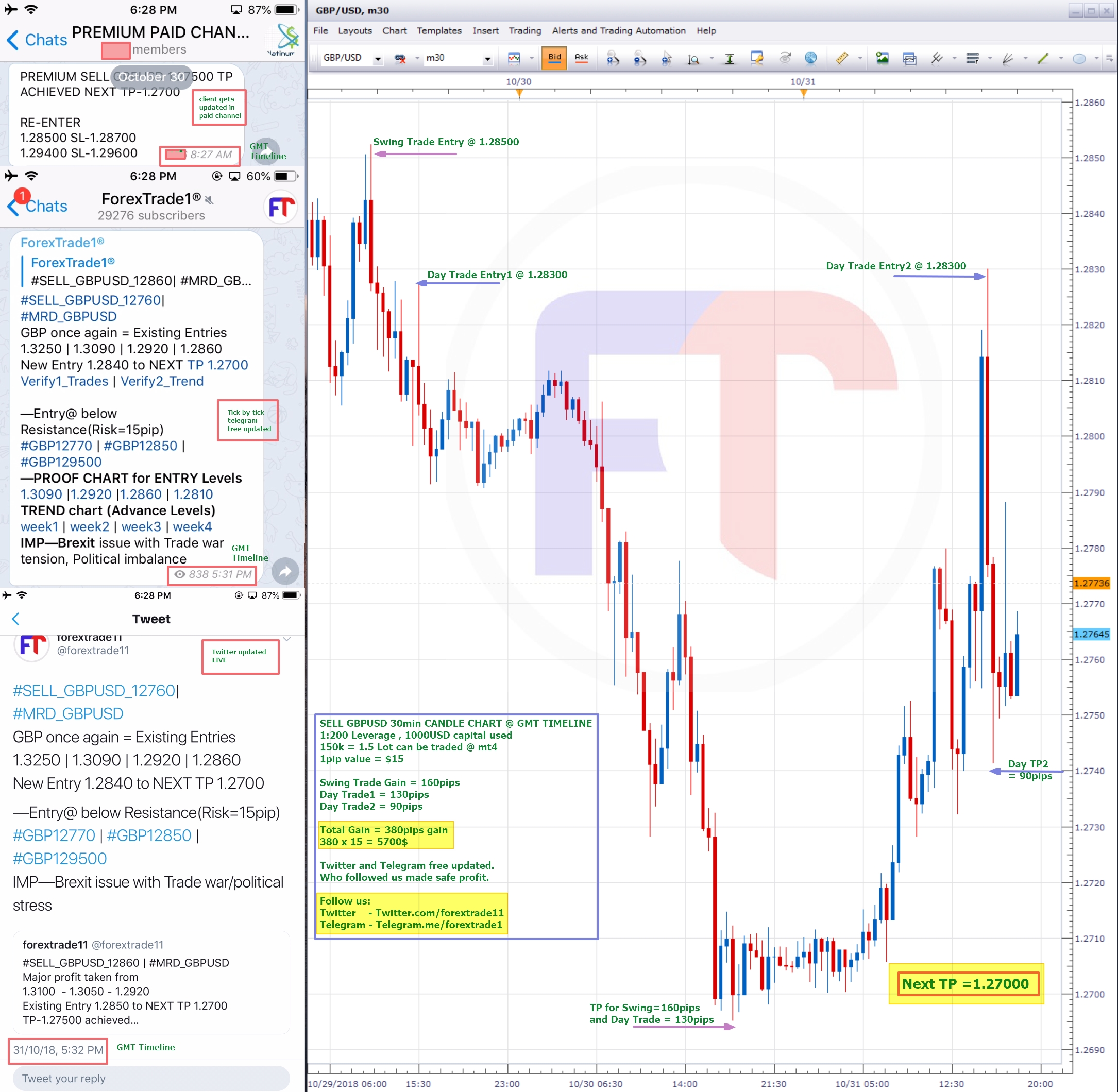Select the ruler measure tool
1118x1092 pixels.
tap(841, 58)
